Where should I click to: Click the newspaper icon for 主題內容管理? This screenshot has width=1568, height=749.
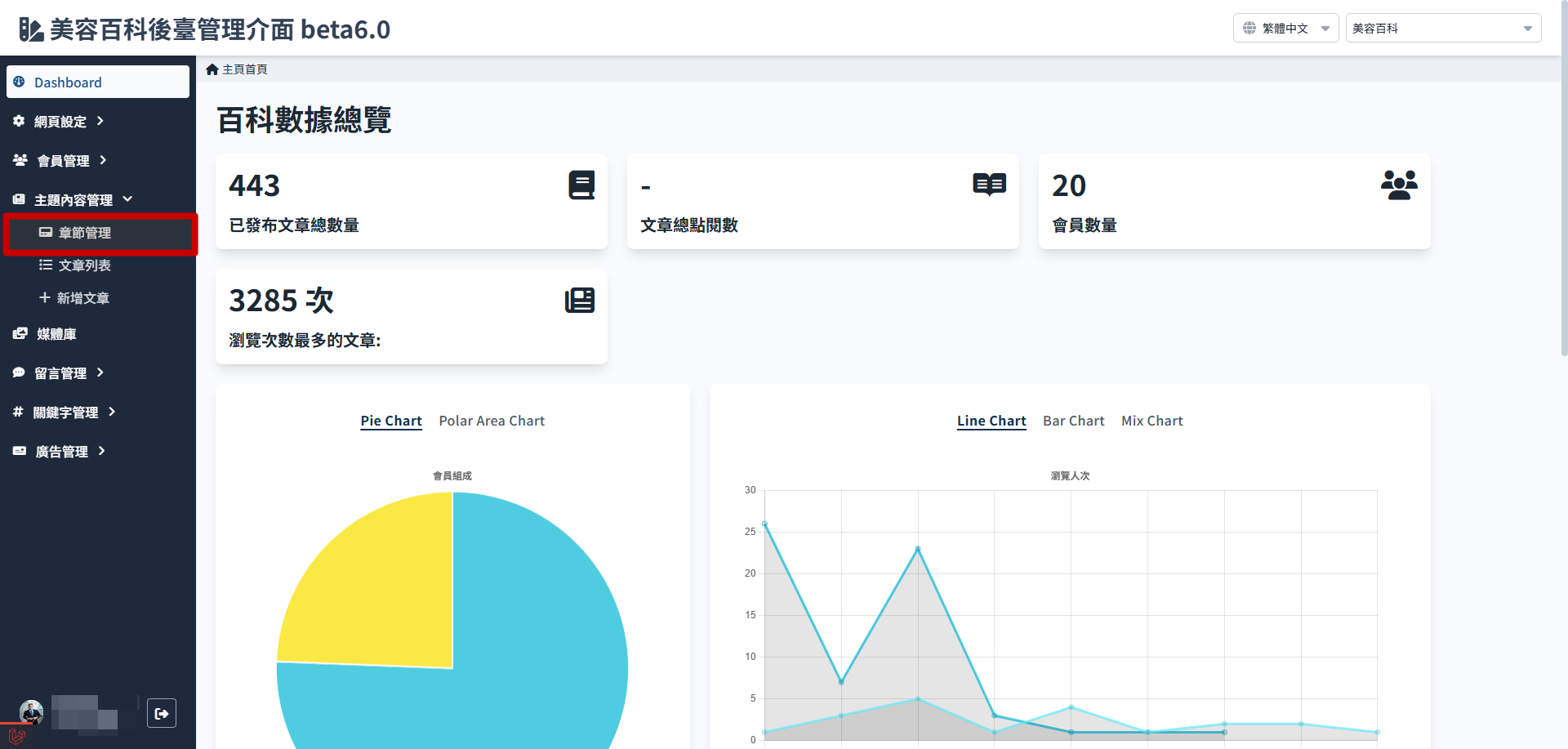tap(19, 199)
